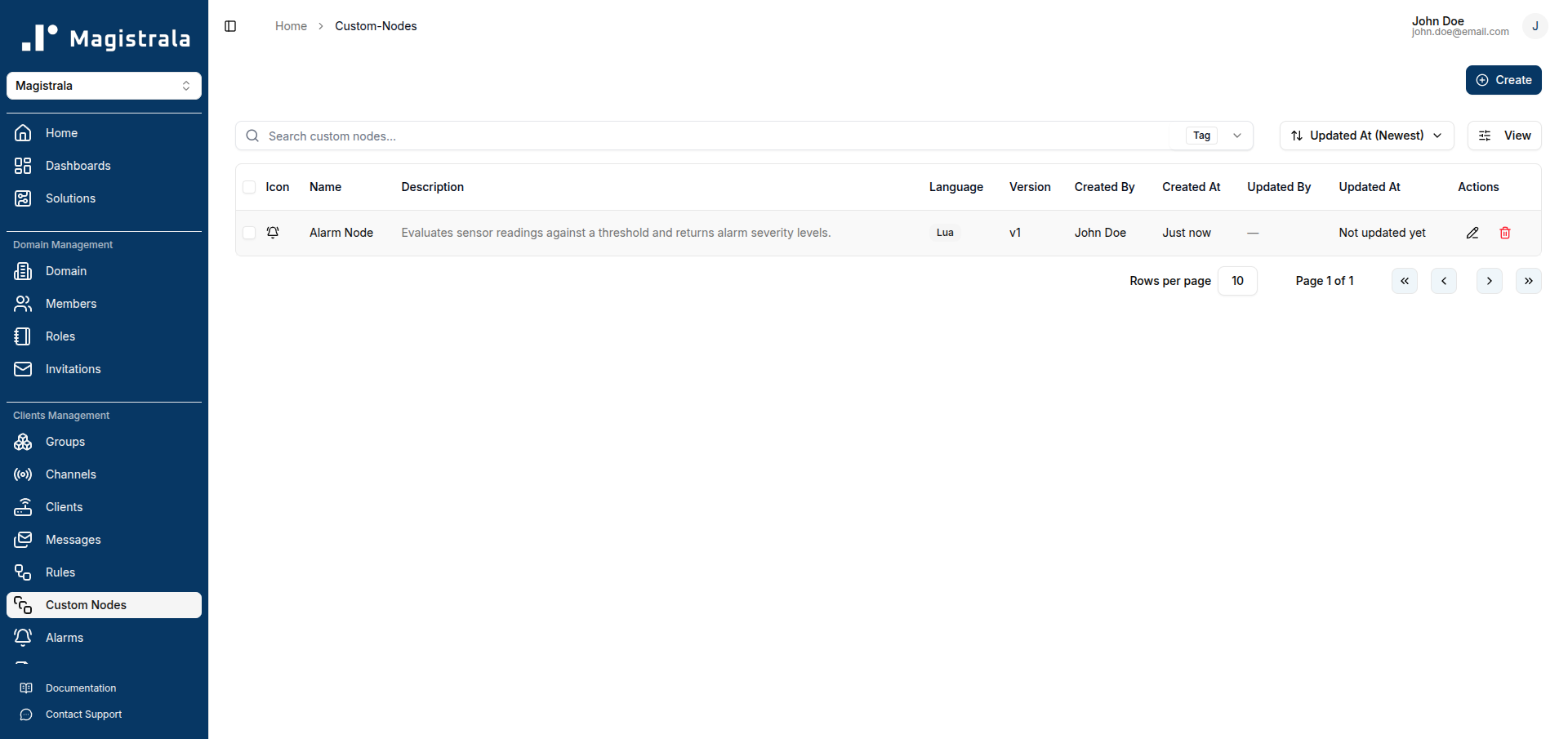Open the Documentation link
This screenshot has width=1568, height=739.
pos(104,688)
